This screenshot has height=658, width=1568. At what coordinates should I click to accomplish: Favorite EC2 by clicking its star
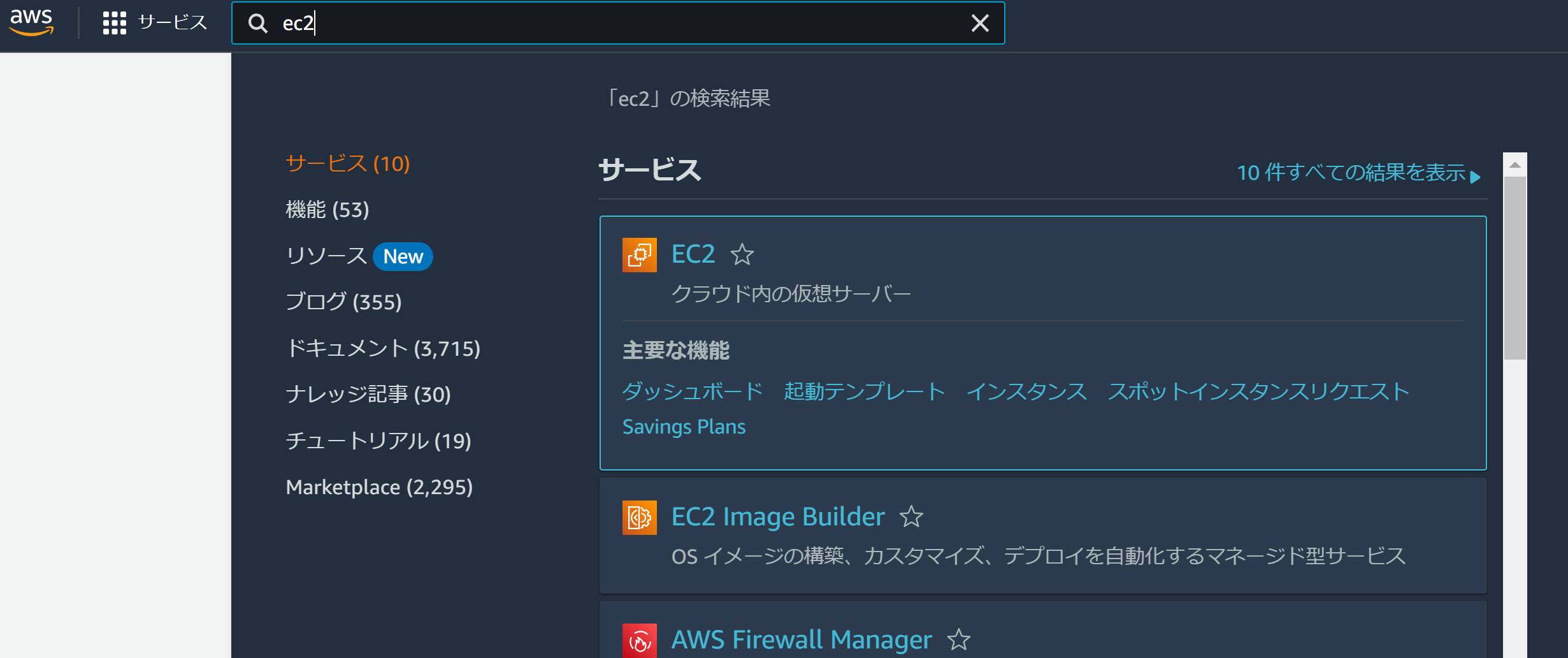click(x=743, y=255)
